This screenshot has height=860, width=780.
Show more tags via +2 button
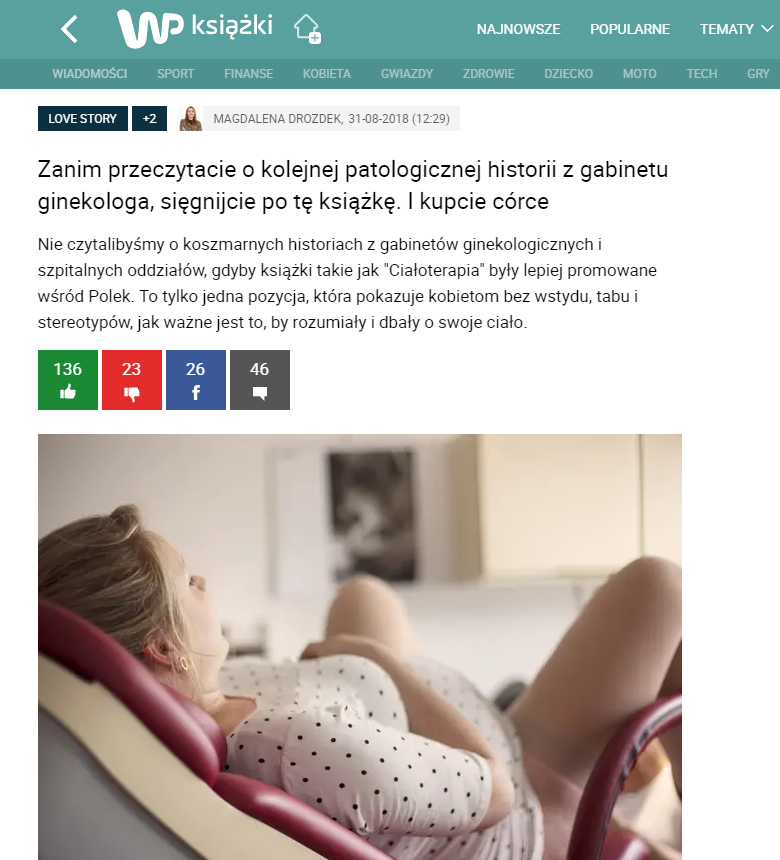(149, 118)
